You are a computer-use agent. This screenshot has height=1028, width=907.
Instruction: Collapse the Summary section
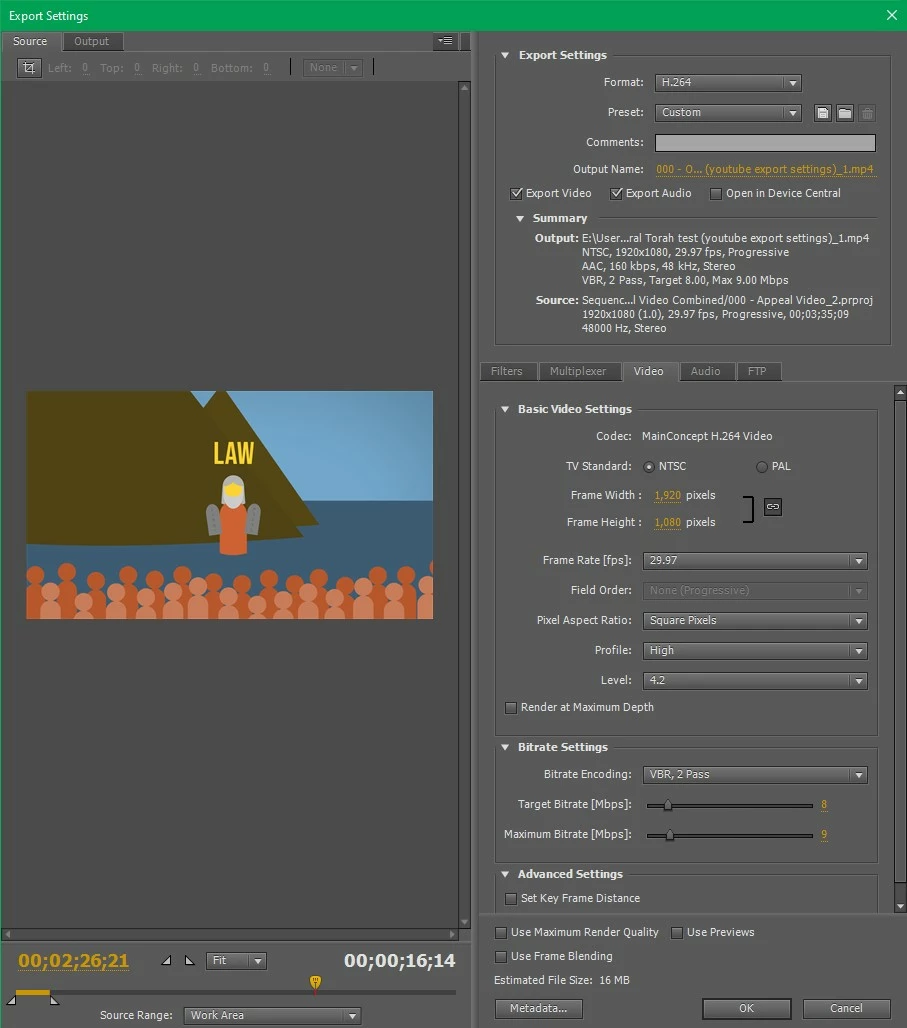tap(520, 218)
